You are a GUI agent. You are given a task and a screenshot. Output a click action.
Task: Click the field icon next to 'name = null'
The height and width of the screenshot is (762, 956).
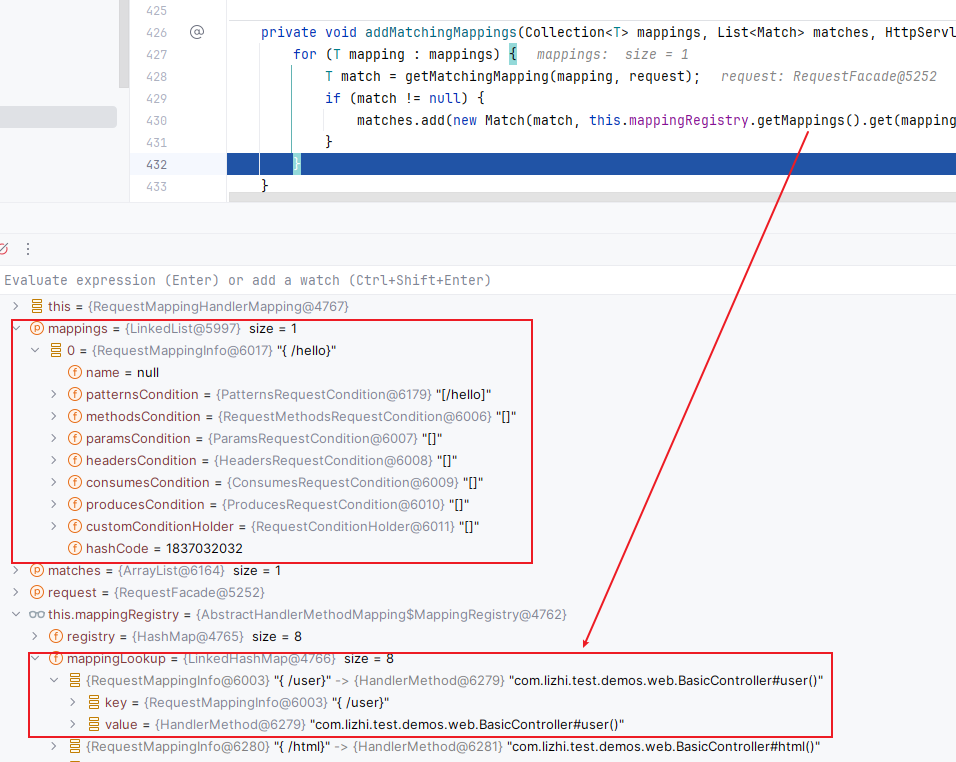[x=74, y=372]
